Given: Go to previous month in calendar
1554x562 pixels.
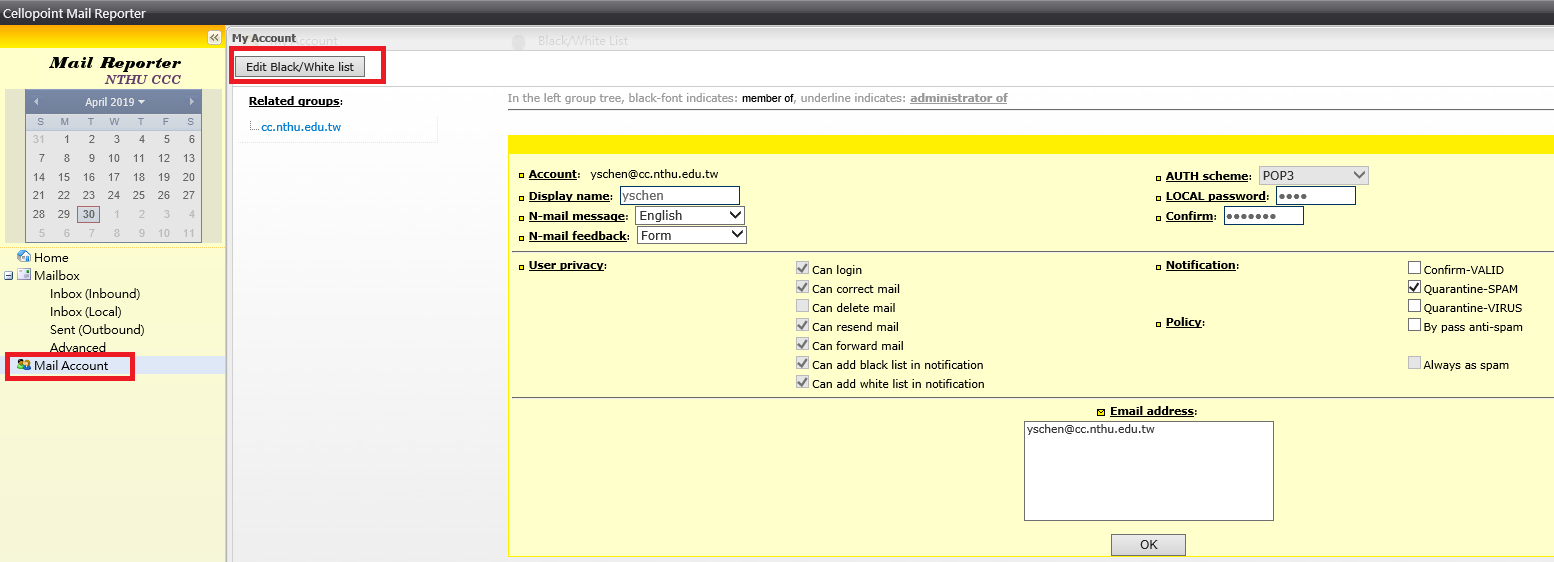Looking at the screenshot, I should 37,102.
